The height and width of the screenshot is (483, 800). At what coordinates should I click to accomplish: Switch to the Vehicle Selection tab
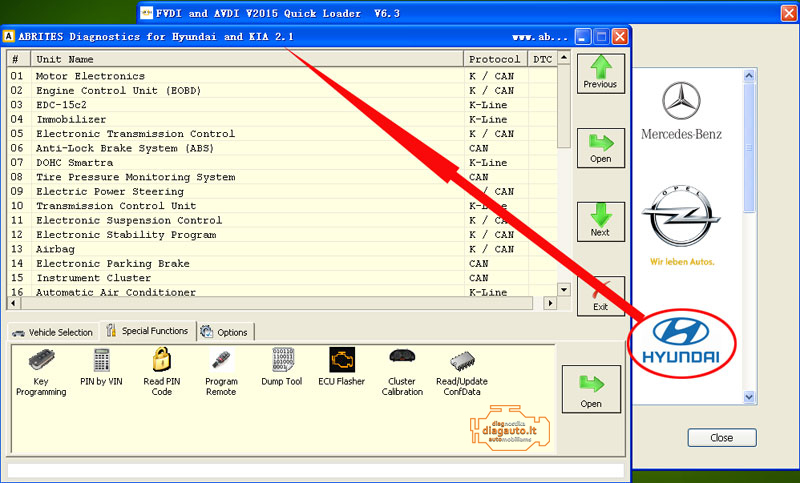pyautogui.click(x=53, y=332)
